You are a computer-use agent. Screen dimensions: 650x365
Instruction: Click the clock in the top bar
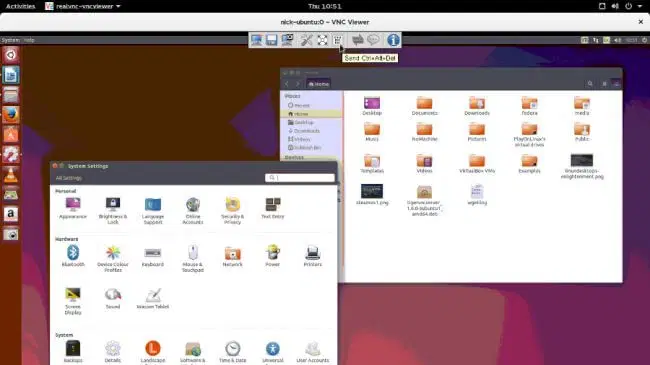tap(325, 6)
